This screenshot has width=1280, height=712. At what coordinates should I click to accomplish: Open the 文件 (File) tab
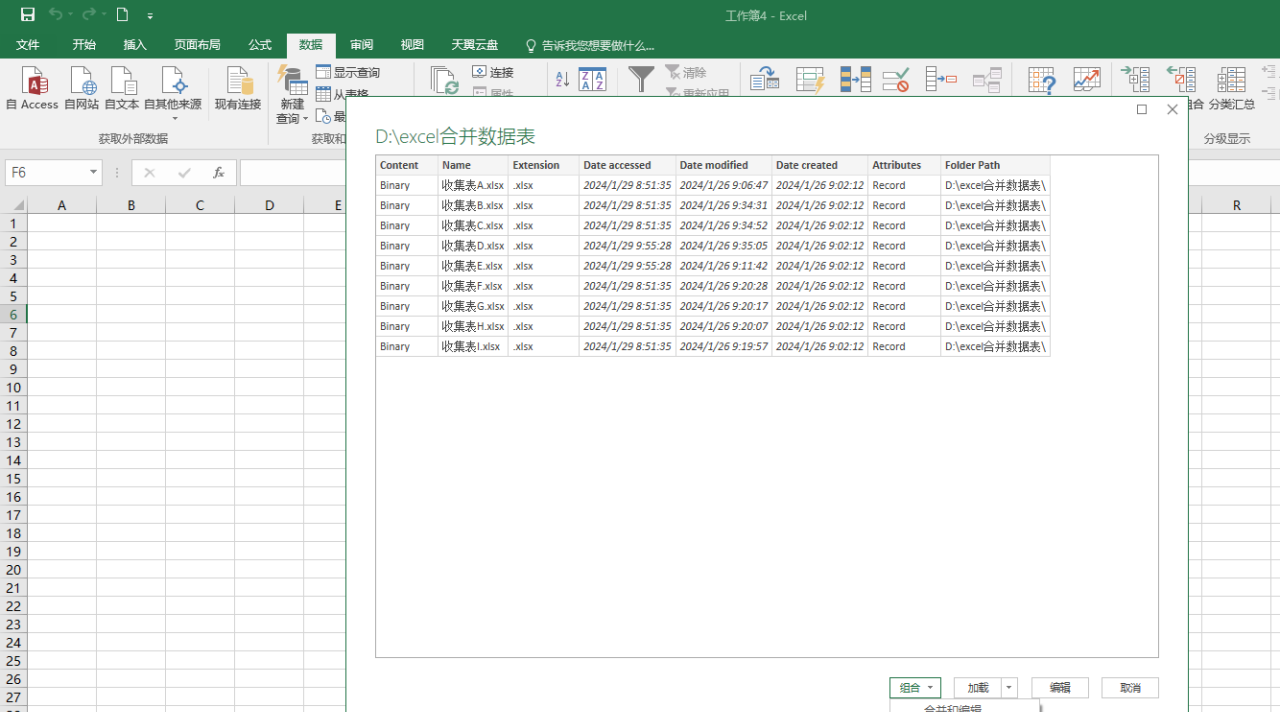(x=28, y=45)
